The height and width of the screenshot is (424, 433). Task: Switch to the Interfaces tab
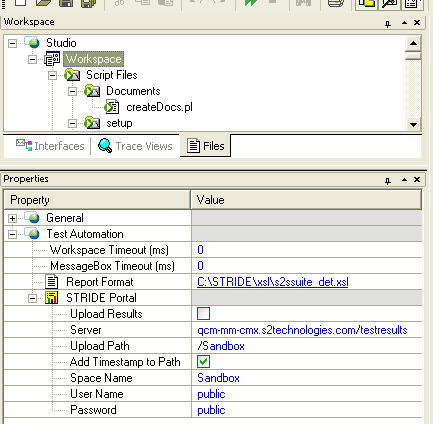coord(50,146)
